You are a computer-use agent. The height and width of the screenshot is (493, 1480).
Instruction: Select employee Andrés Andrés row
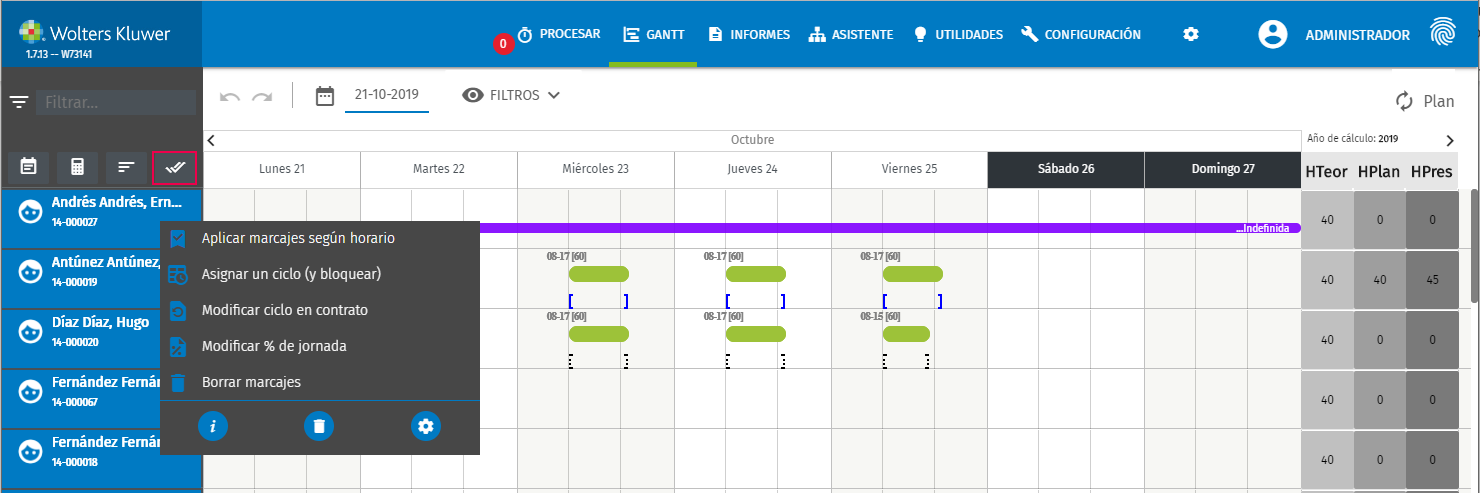point(101,219)
